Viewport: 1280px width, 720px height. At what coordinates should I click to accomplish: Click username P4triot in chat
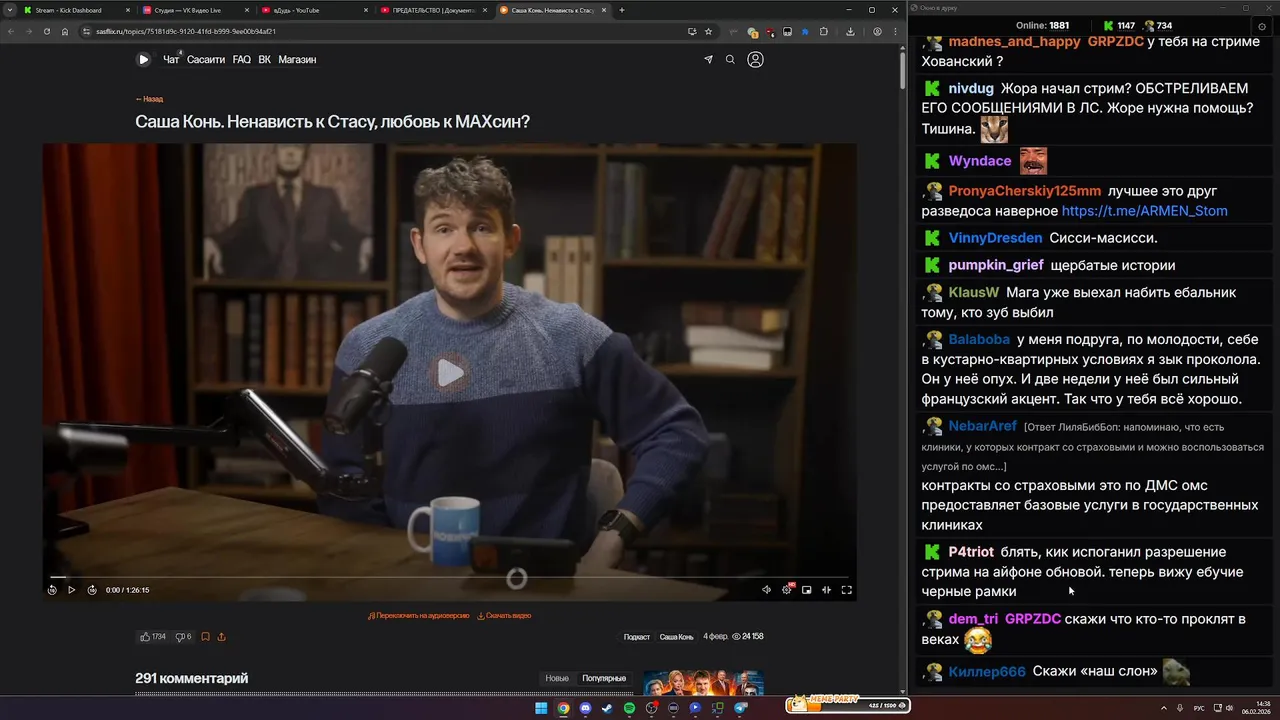971,552
